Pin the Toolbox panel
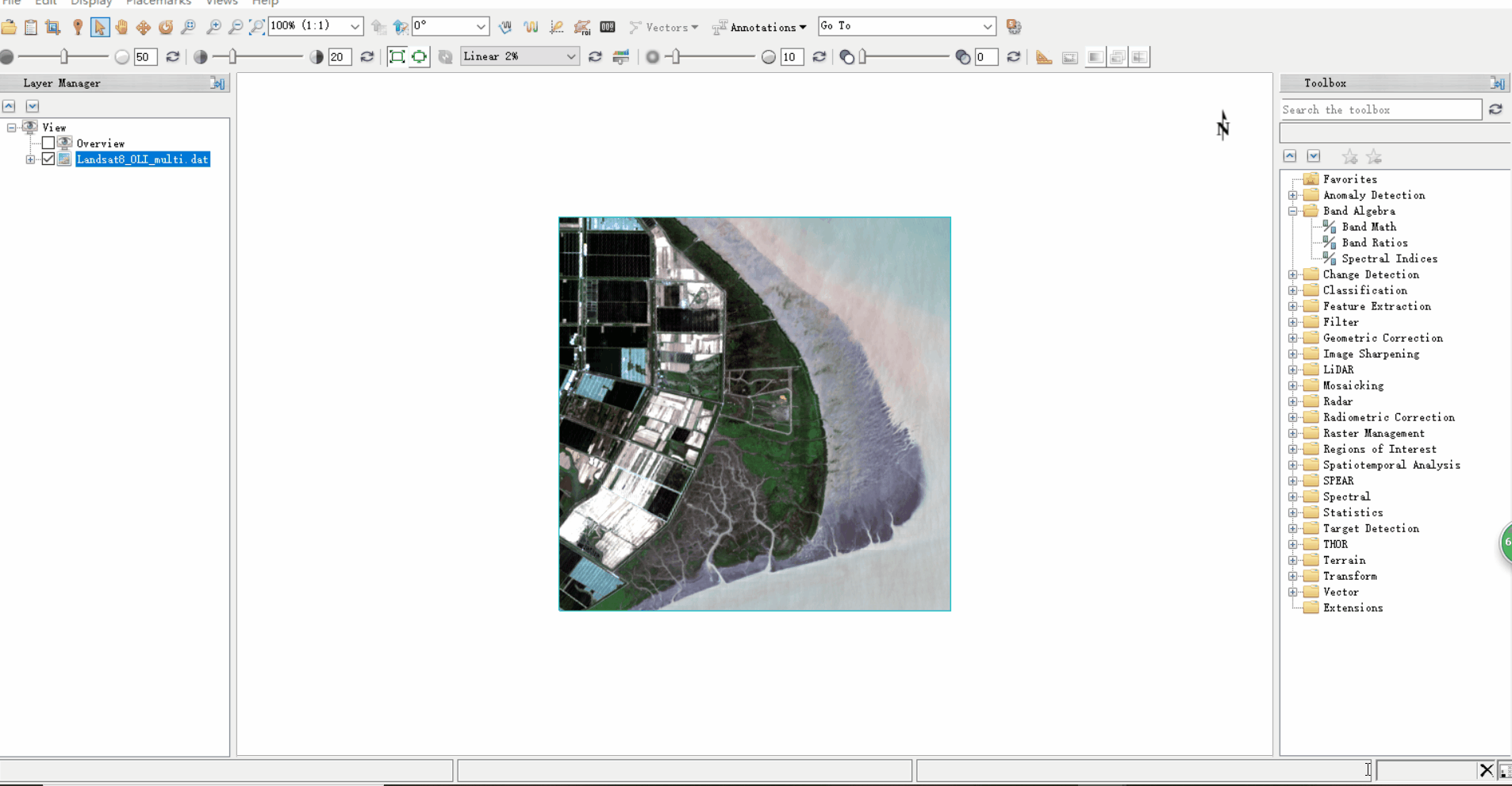 (x=1497, y=83)
